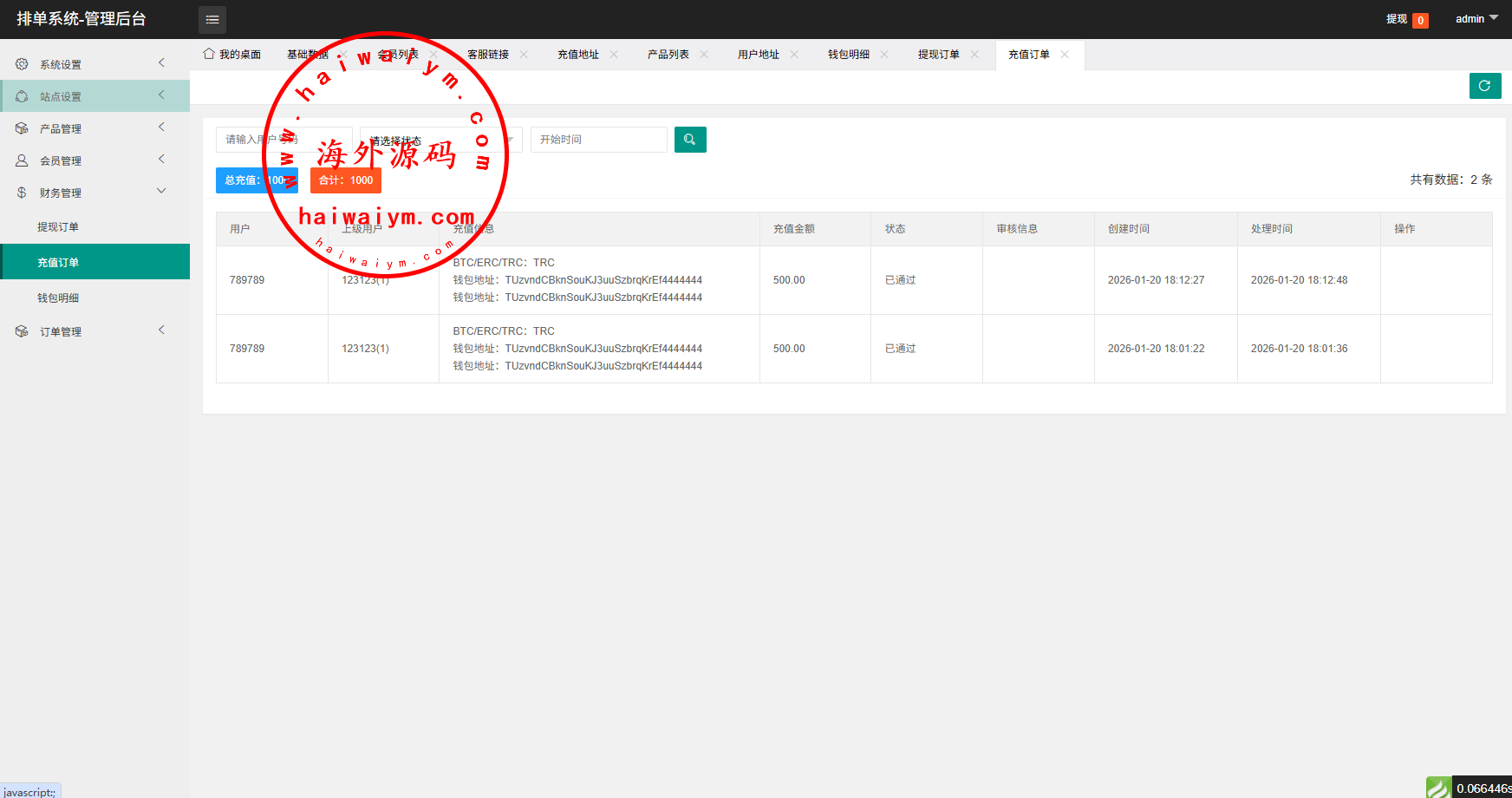Screen dimensions: 1512x798
Task: Close the 充值地址 tab
Action: [614, 54]
